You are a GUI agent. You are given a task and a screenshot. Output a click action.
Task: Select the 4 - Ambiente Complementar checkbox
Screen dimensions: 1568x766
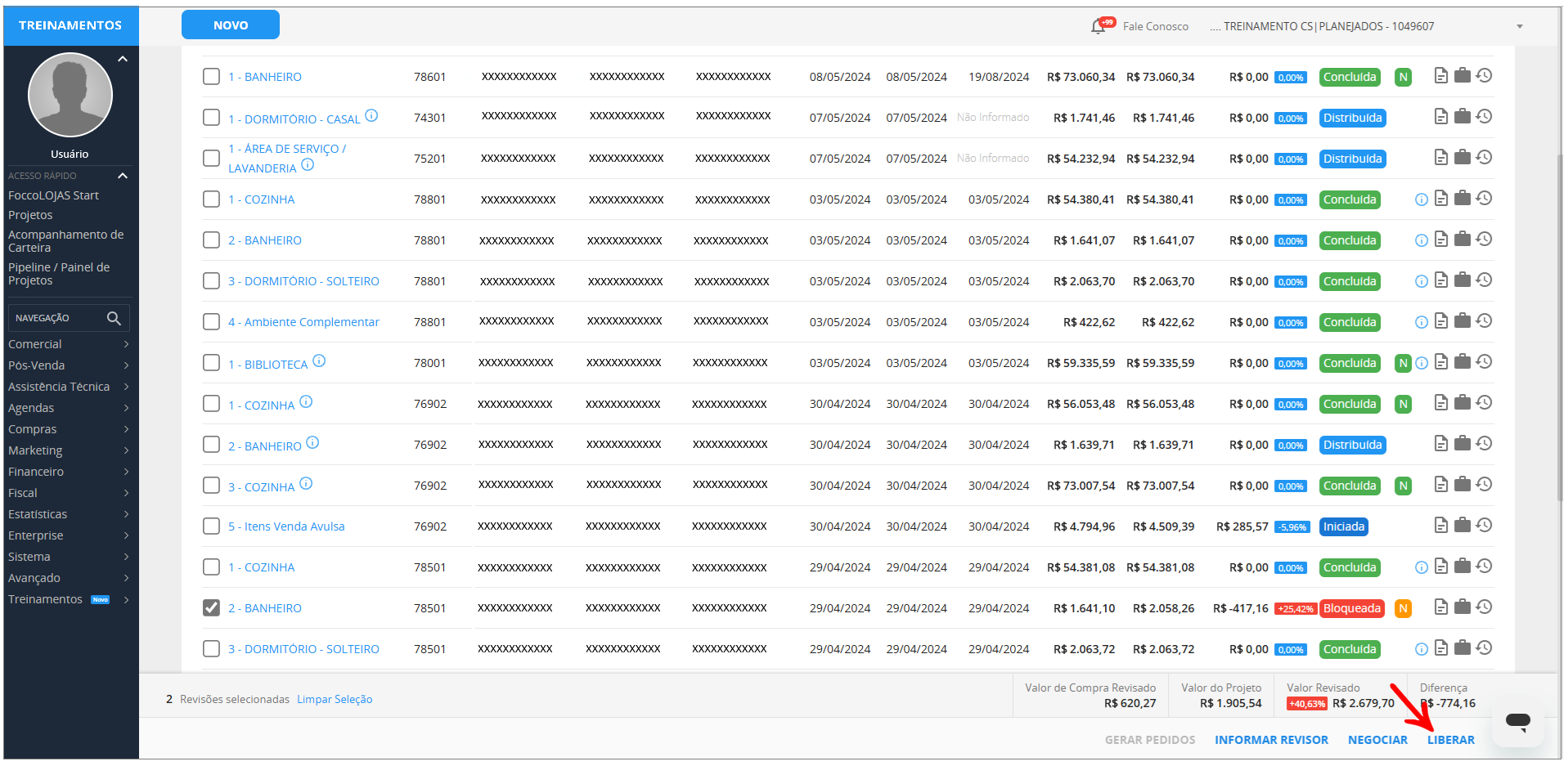pyautogui.click(x=211, y=322)
